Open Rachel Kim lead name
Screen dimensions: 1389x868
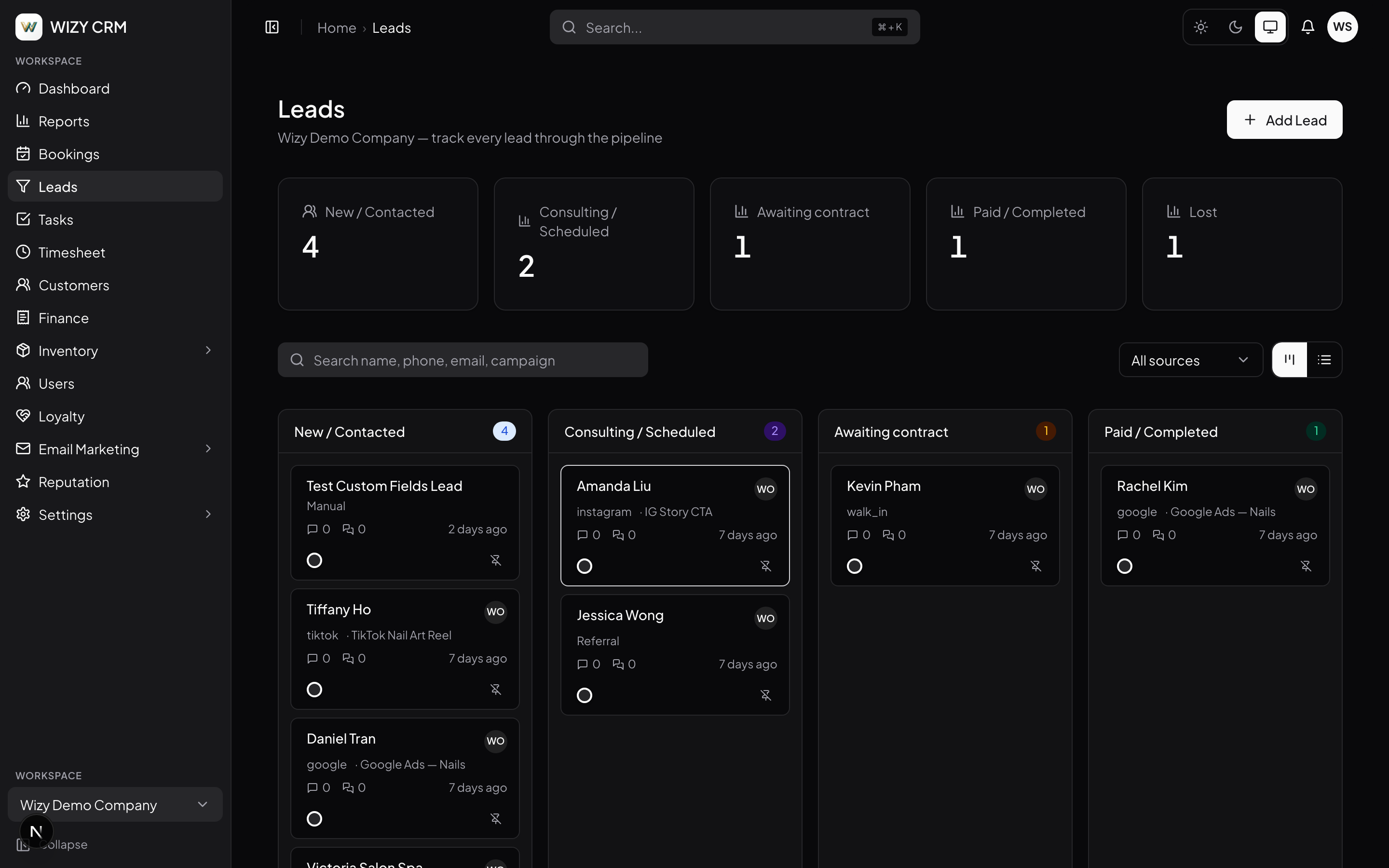tap(1152, 486)
